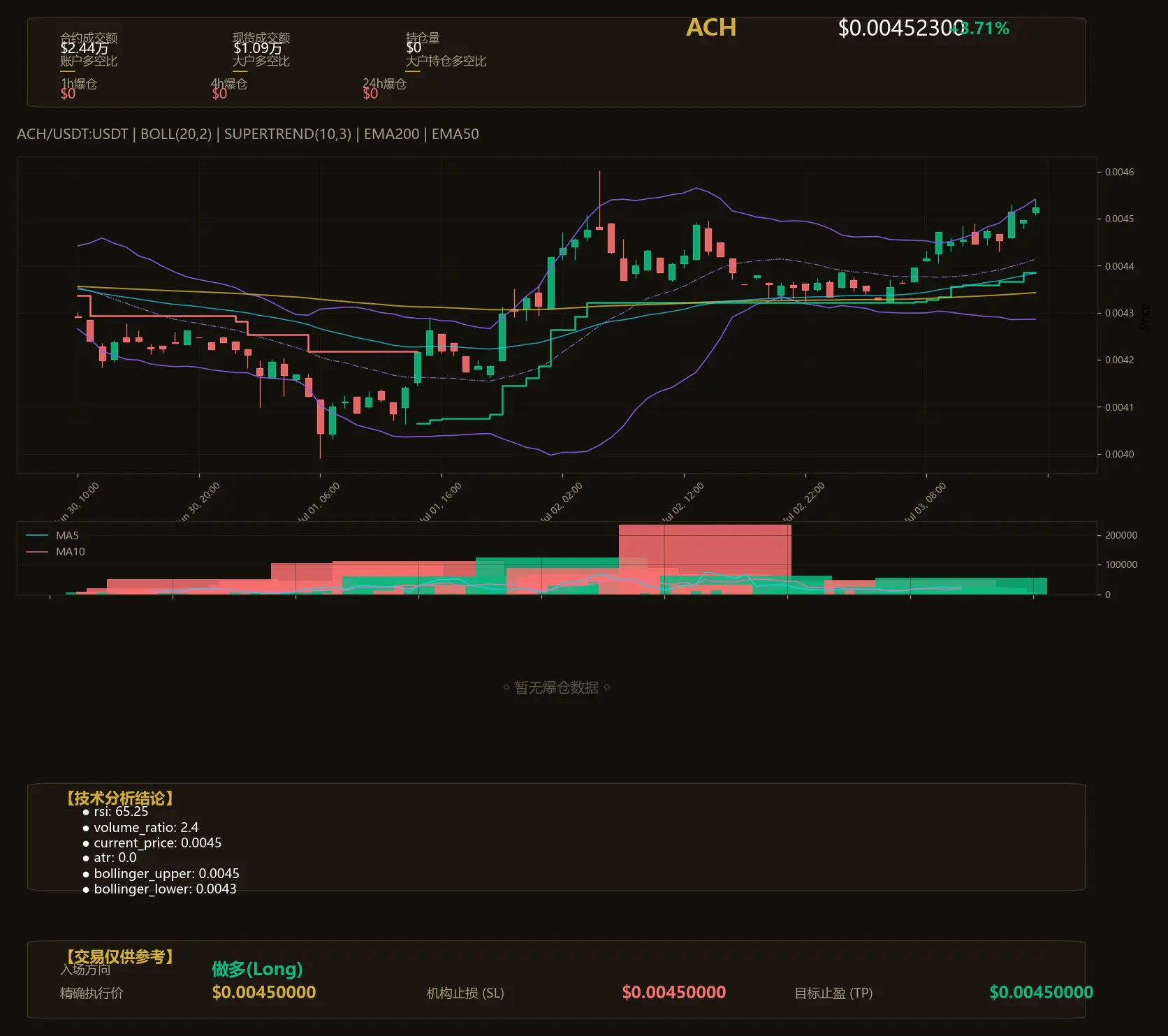This screenshot has width=1168, height=1036.
Task: Click the 0.0046 price axis label
Action: pos(1119,172)
